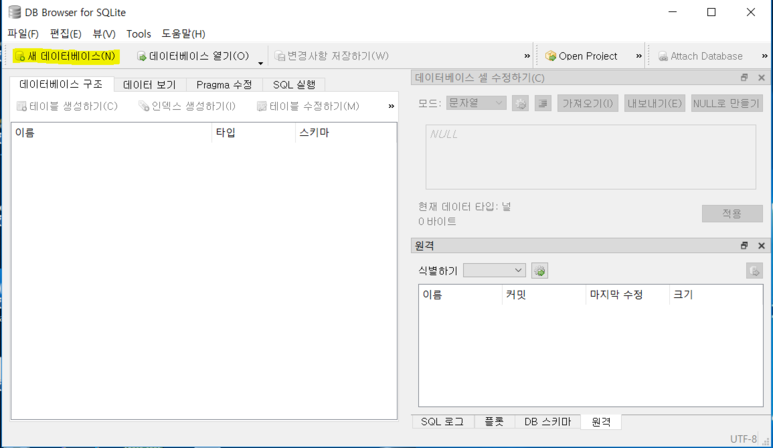
Task: Click 데이터베이스 열기(O) toolbar button
Action: coord(193,56)
